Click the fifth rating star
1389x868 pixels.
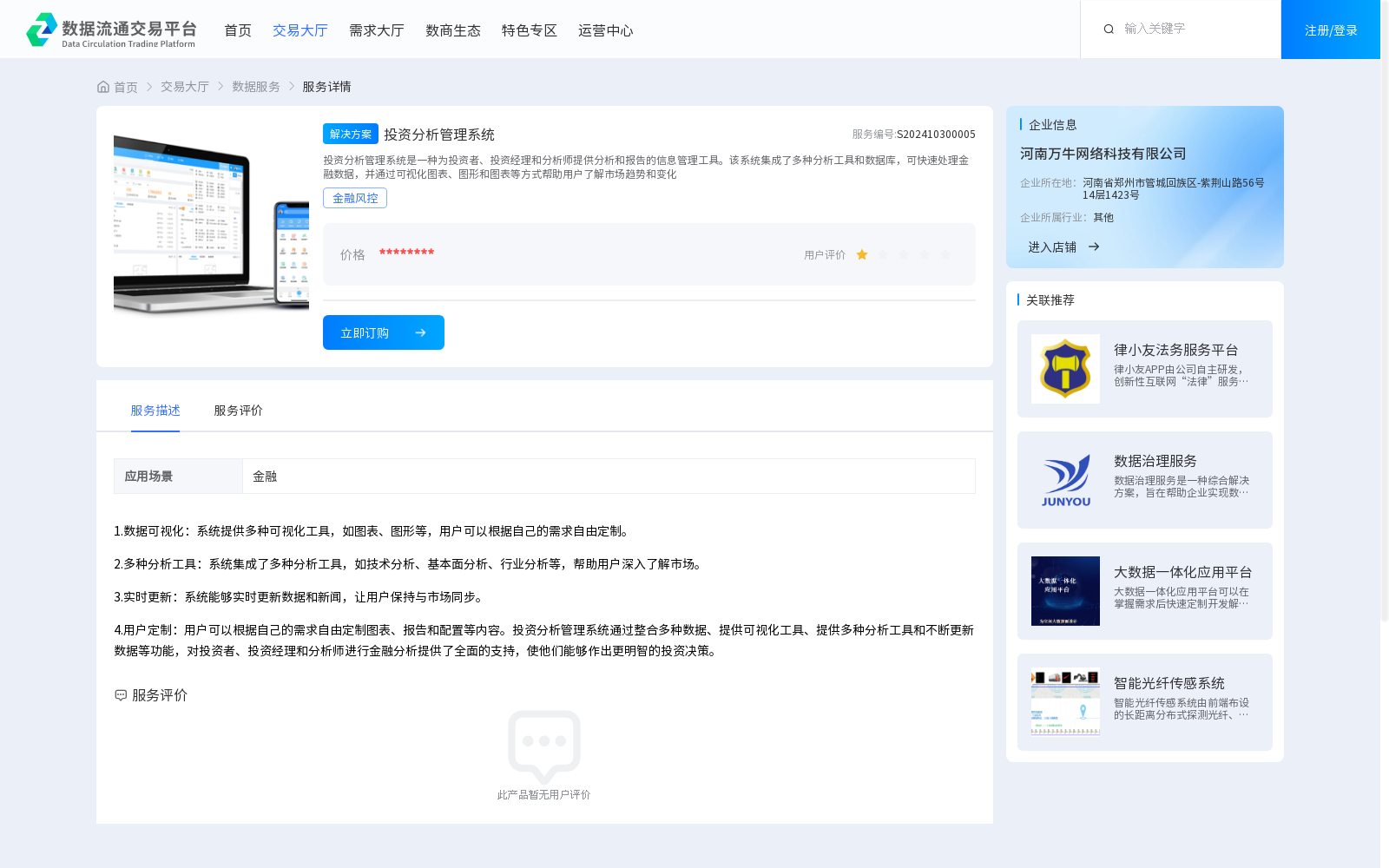[945, 254]
